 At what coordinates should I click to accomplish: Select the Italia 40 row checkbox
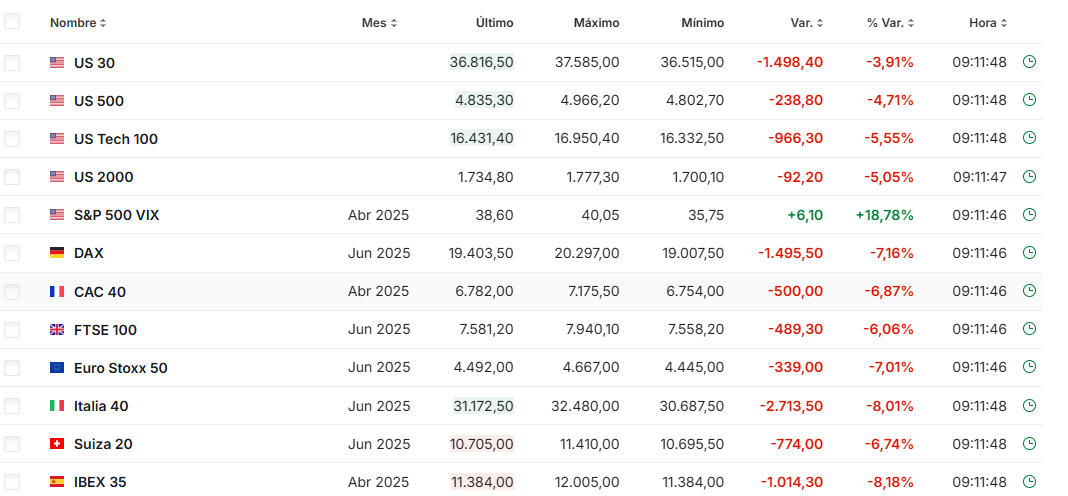pyautogui.click(x=12, y=406)
